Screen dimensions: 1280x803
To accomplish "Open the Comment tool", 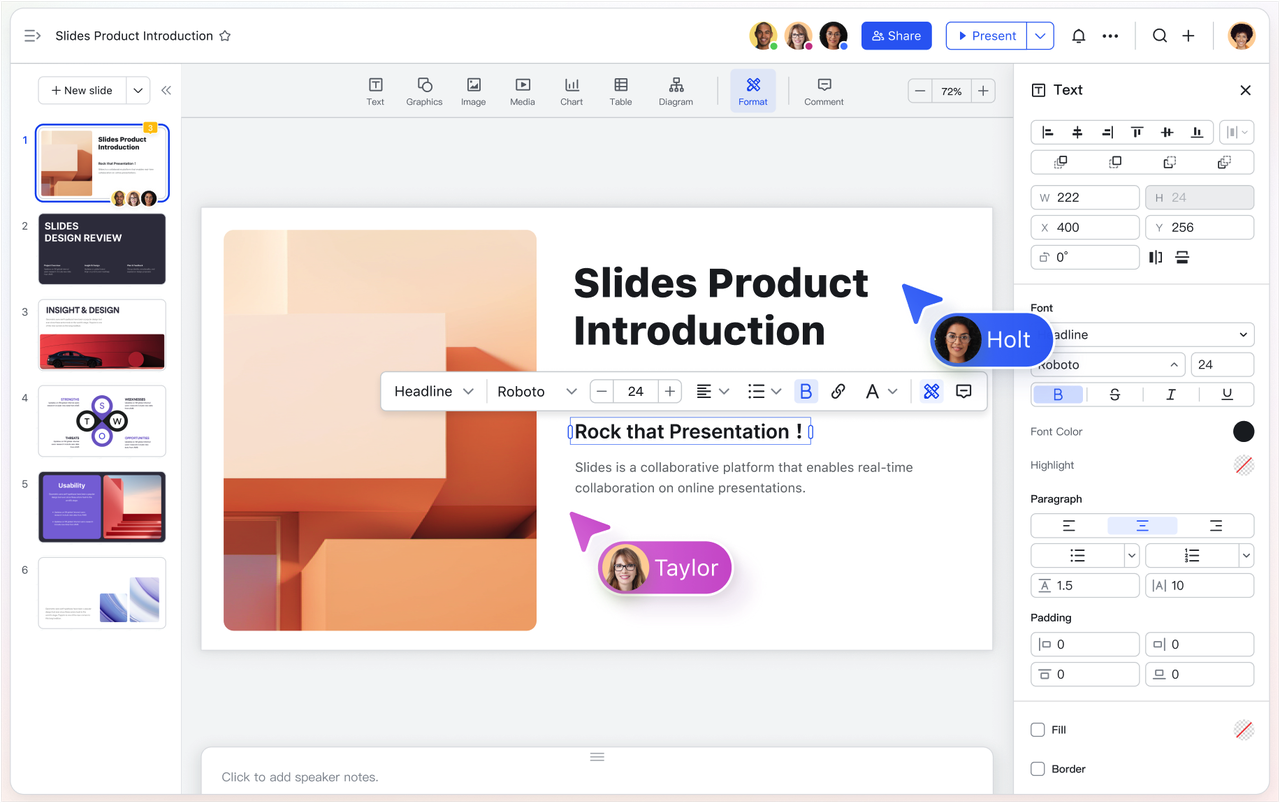I will click(x=824, y=91).
